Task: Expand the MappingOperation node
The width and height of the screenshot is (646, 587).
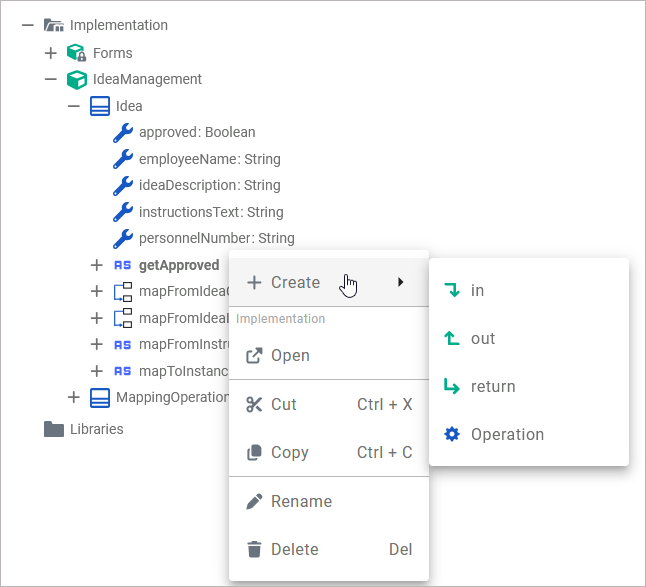Action: point(74,397)
